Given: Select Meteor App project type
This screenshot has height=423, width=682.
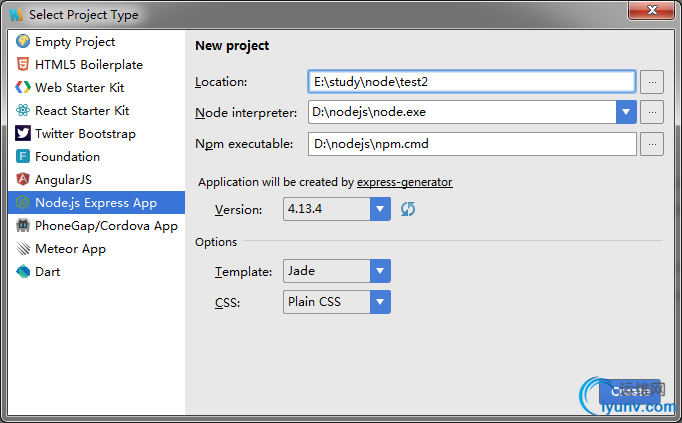Looking at the screenshot, I should click(x=70, y=249).
